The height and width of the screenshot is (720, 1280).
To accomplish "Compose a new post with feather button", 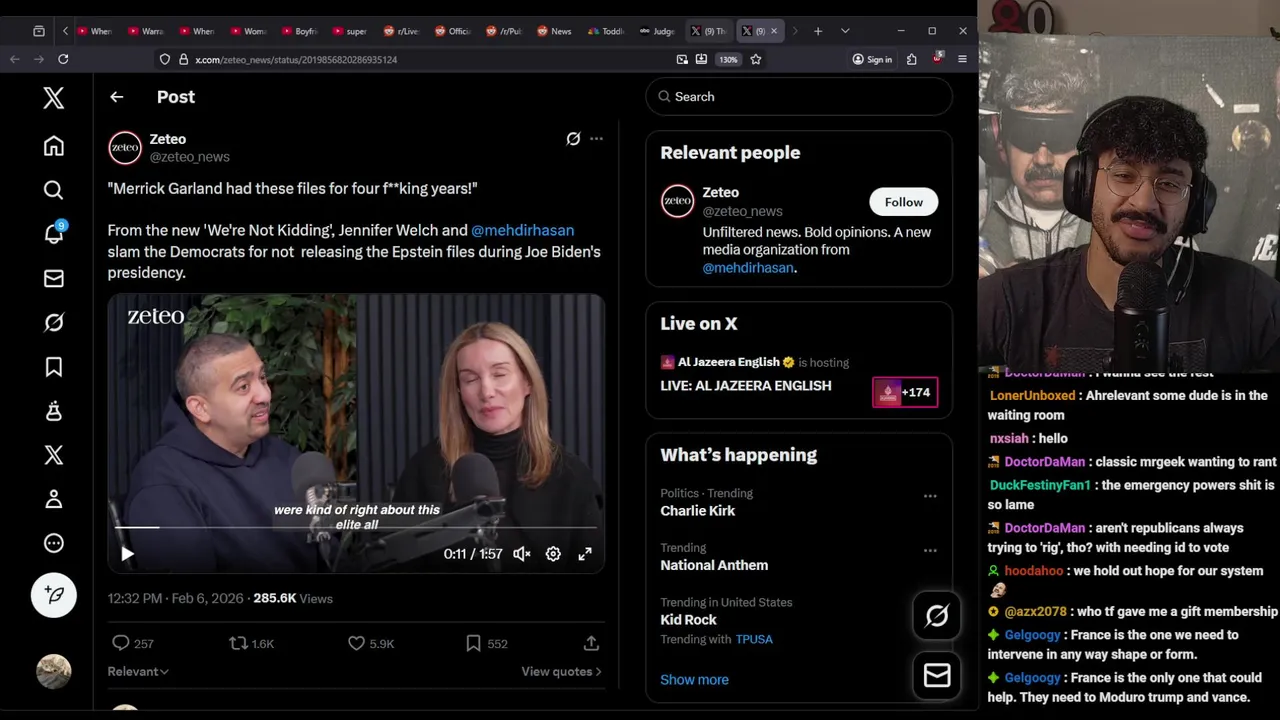I will (54, 595).
